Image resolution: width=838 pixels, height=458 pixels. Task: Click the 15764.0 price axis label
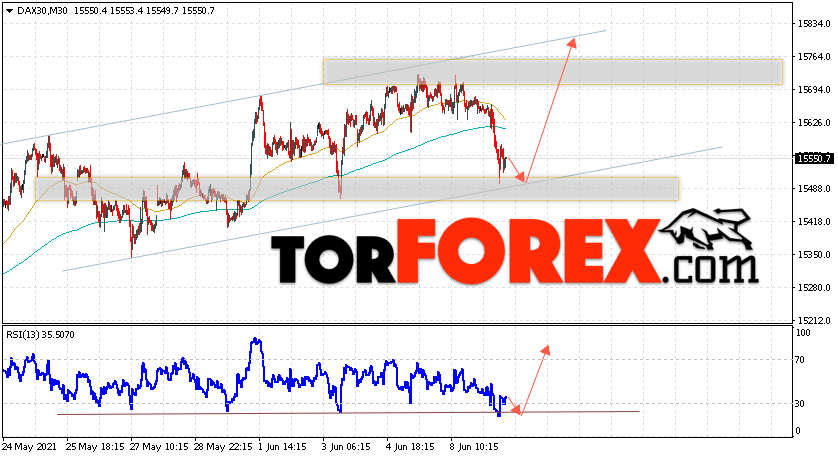813,57
